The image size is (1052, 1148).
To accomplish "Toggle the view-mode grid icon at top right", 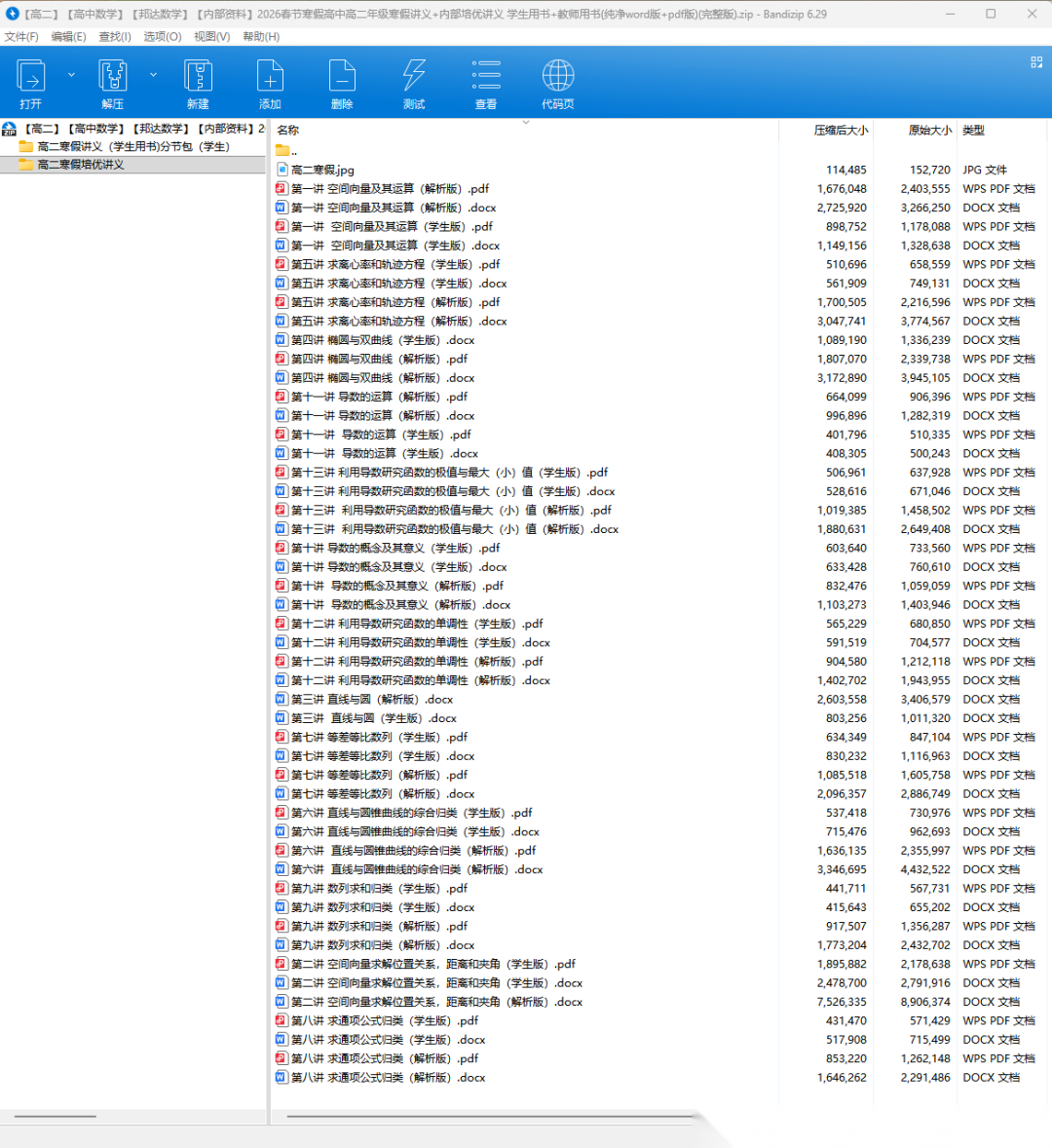I will pos(1036,62).
